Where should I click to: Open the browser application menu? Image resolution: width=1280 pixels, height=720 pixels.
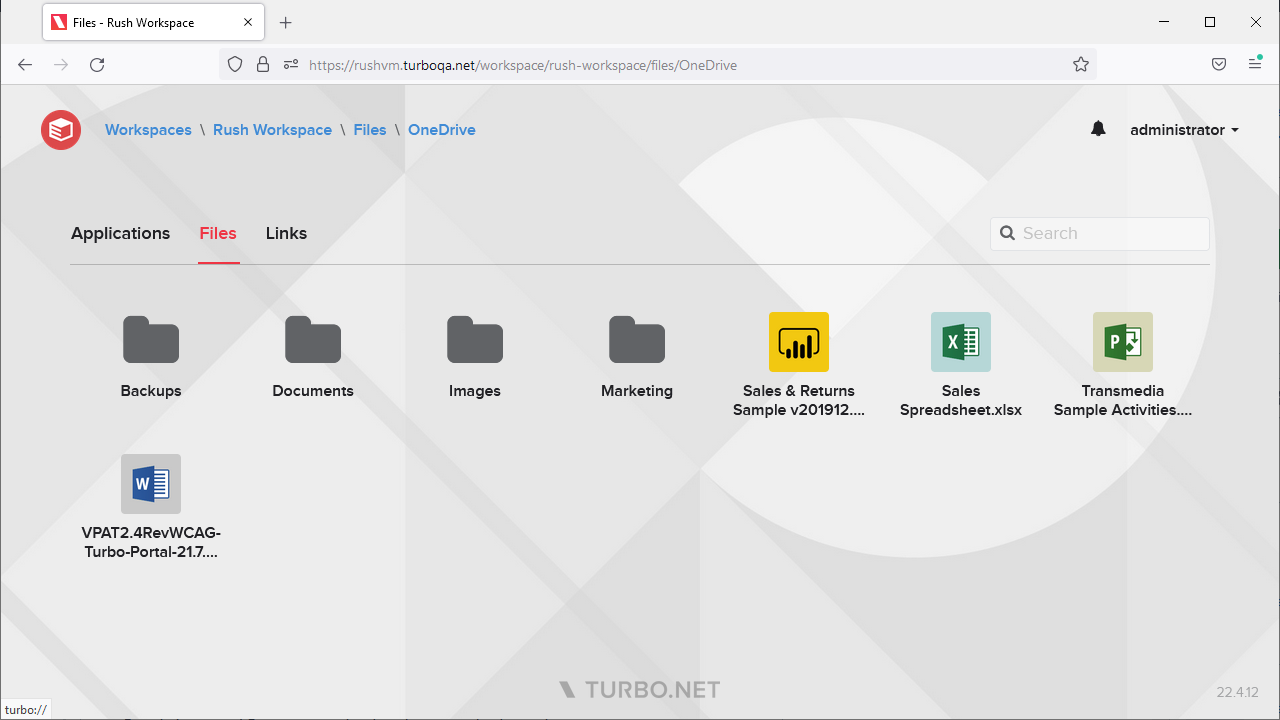tap(1254, 64)
